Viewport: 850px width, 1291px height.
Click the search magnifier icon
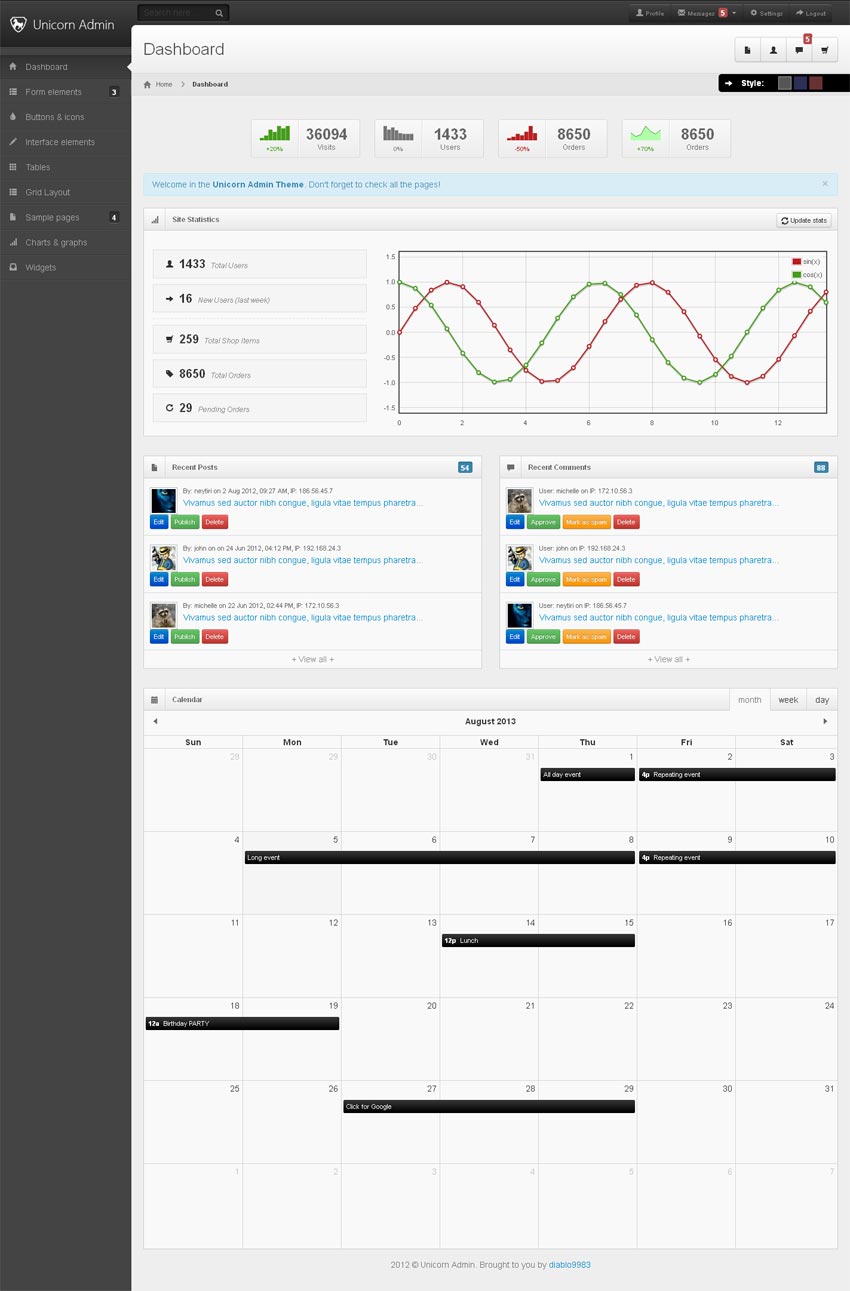tap(220, 13)
